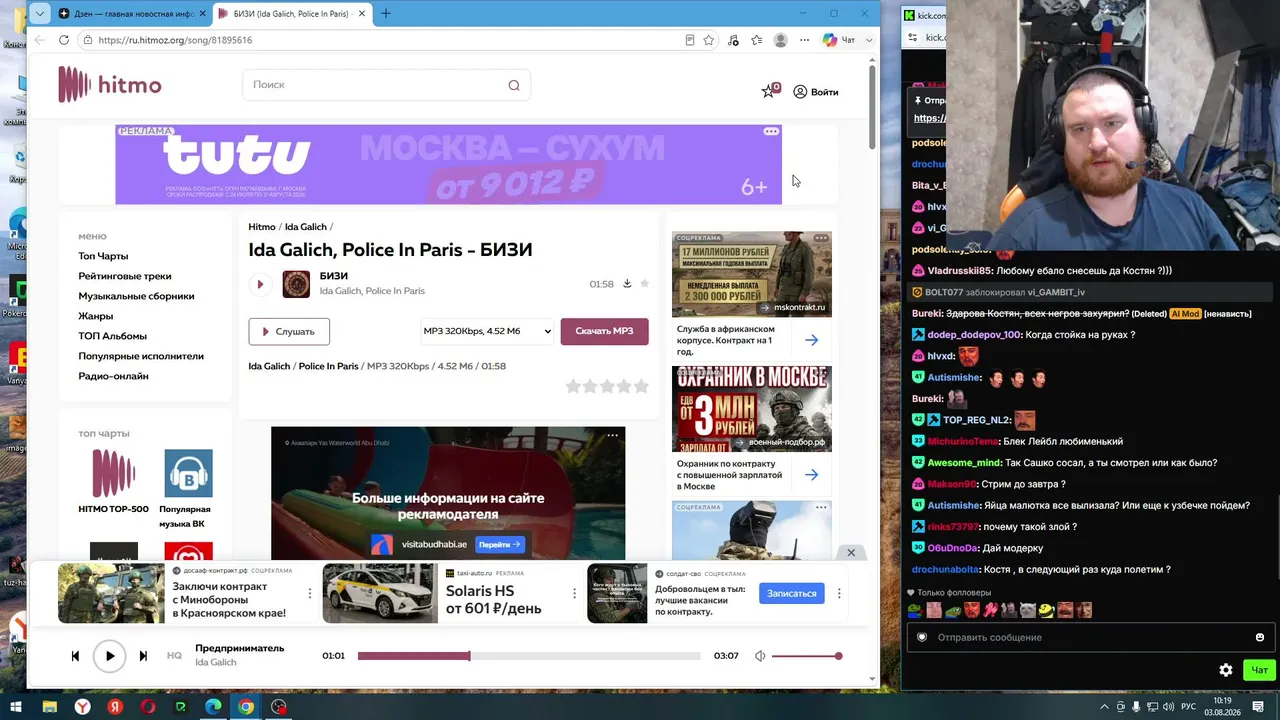Open ТОП Альбомы menu item

(x=112, y=336)
